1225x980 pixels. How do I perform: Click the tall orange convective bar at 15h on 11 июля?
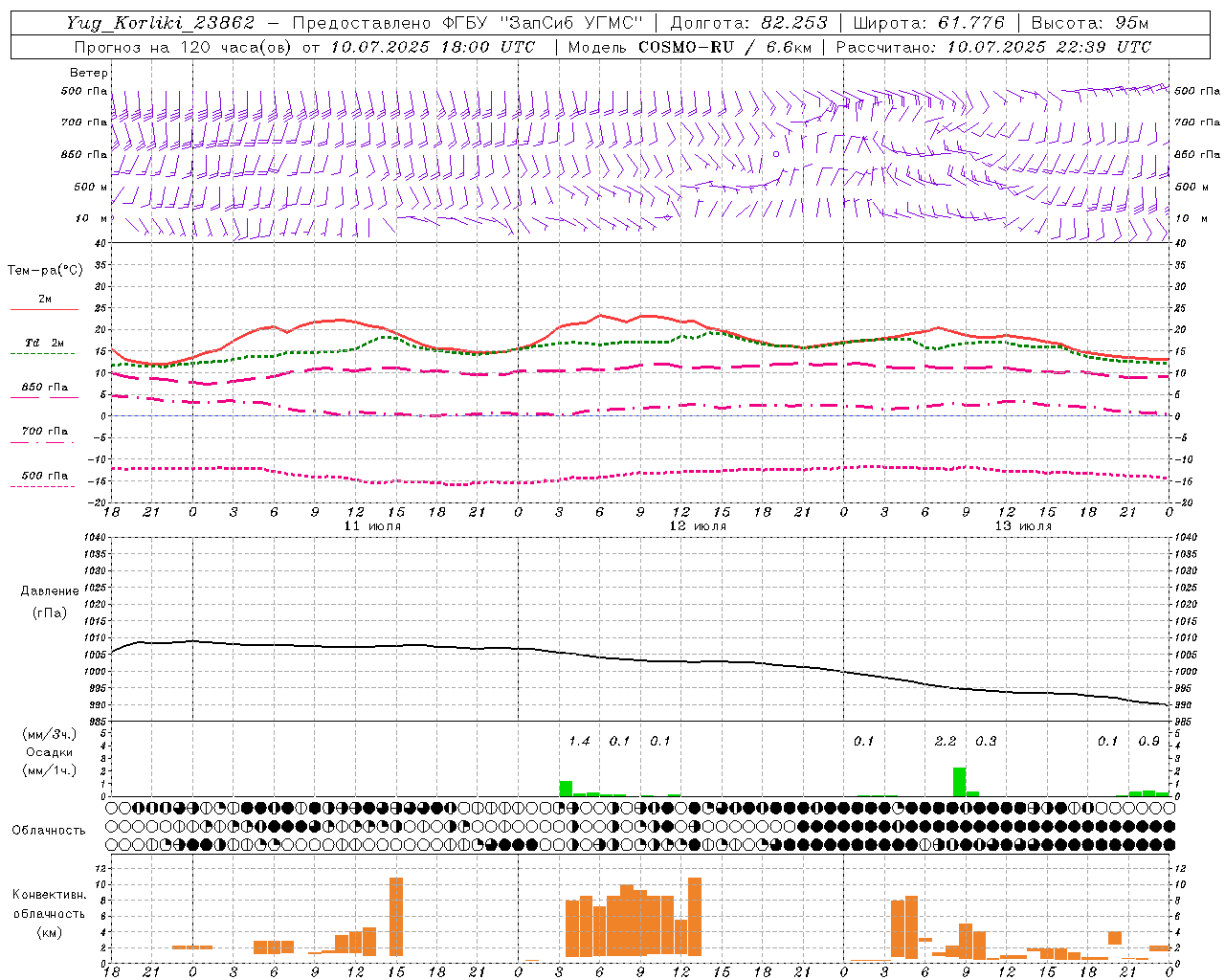tap(396, 917)
